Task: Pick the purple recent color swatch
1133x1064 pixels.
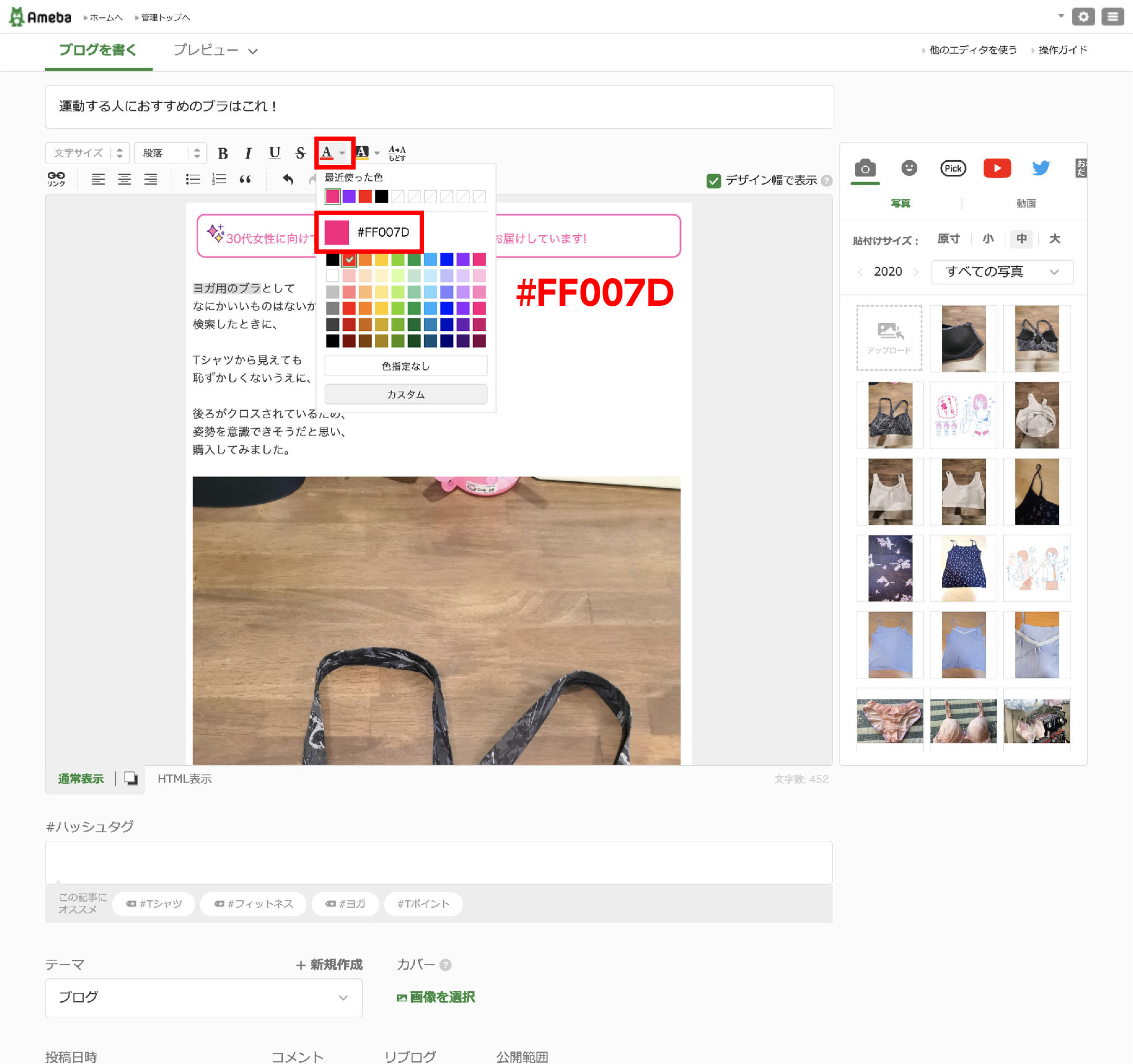Action: (349, 197)
